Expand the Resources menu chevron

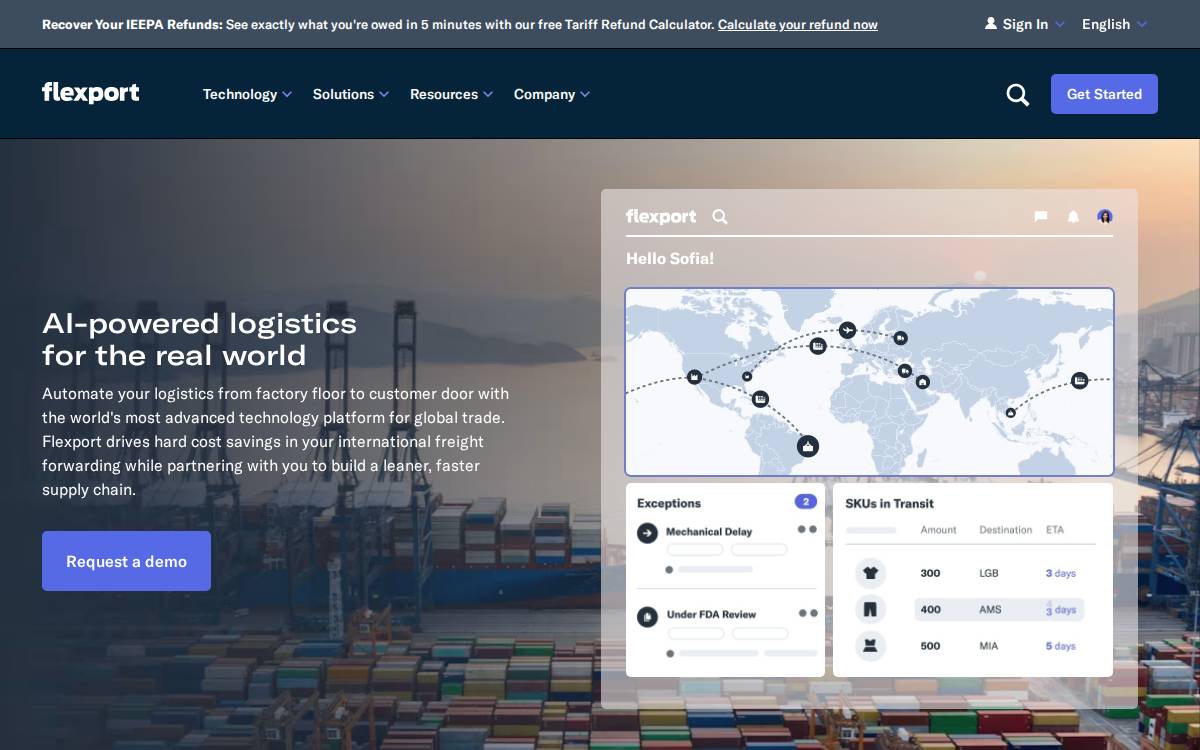pyautogui.click(x=488, y=94)
